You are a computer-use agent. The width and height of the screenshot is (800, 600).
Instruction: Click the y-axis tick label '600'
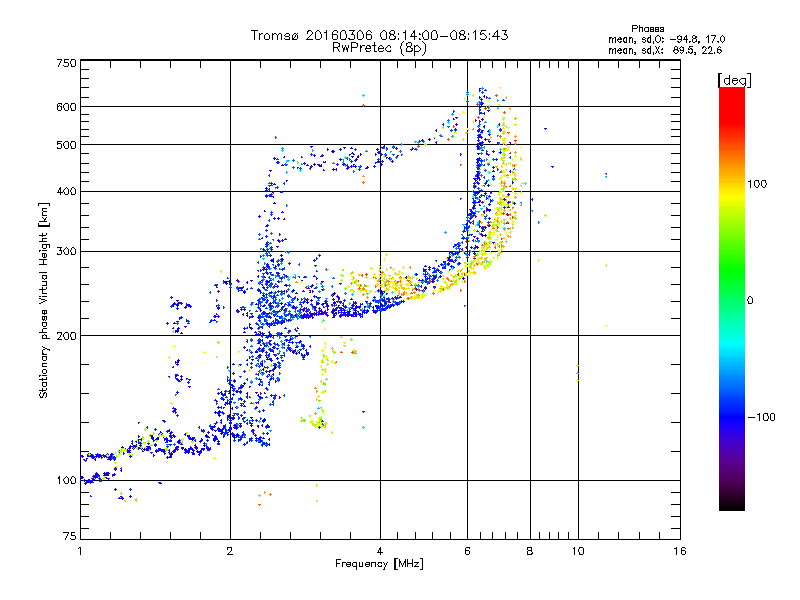[x=66, y=107]
